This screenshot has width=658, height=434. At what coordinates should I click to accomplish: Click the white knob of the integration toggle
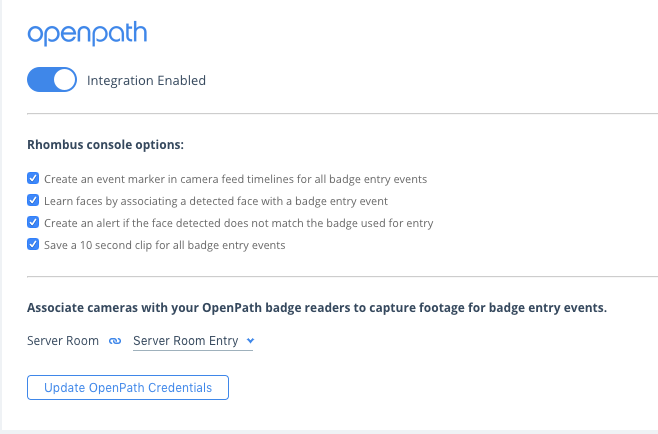click(x=64, y=80)
